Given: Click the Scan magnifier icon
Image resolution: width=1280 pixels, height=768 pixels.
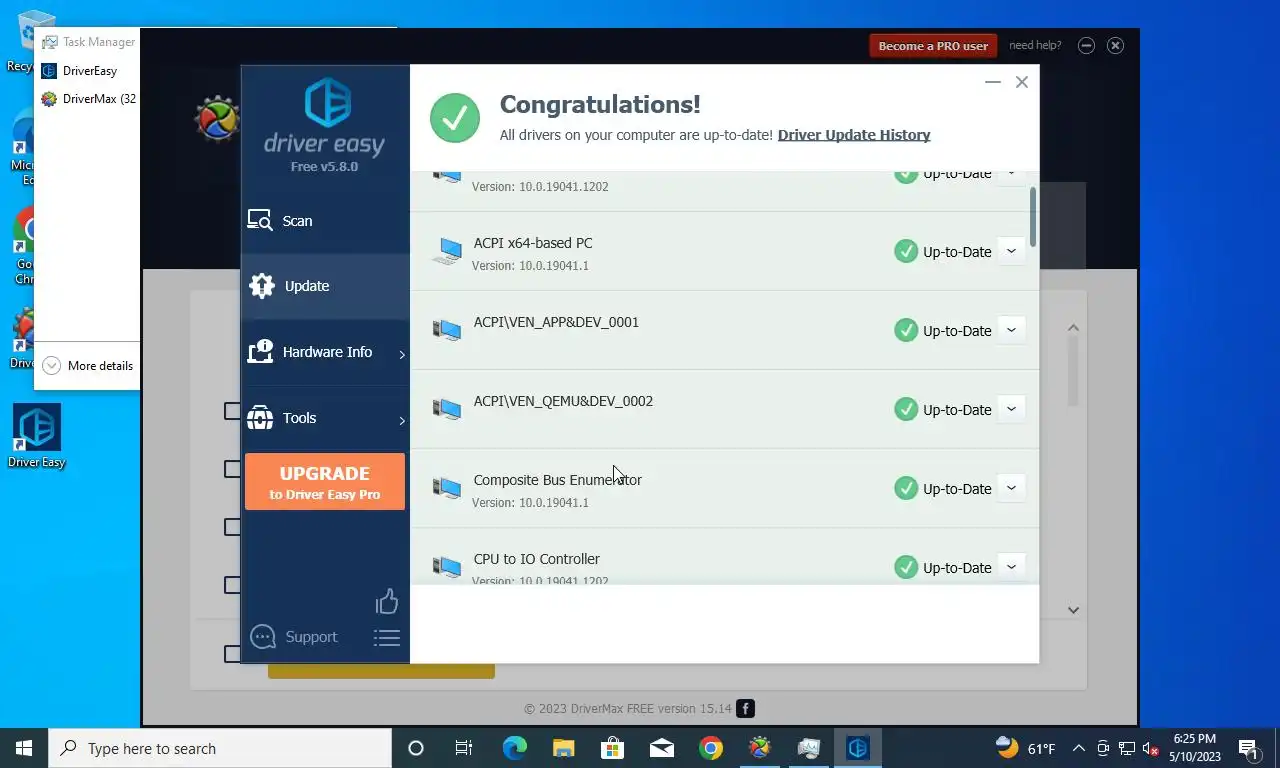Looking at the screenshot, I should (x=260, y=221).
